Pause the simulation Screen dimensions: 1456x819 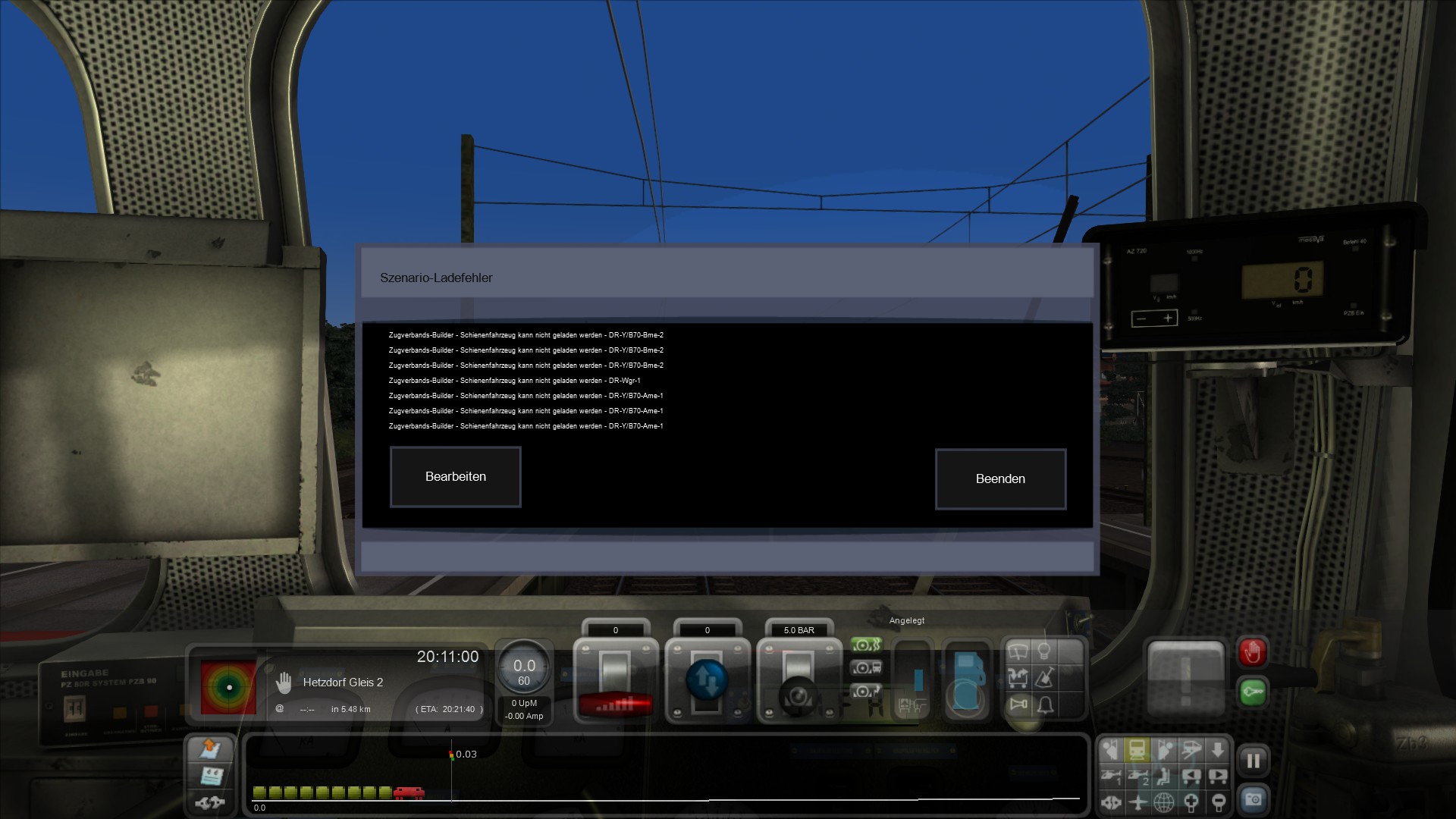[1253, 761]
